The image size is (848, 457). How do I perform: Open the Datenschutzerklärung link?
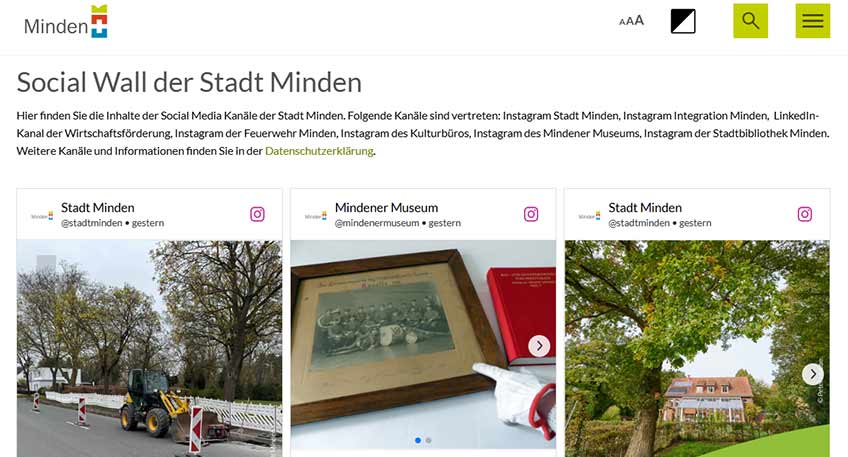click(319, 151)
